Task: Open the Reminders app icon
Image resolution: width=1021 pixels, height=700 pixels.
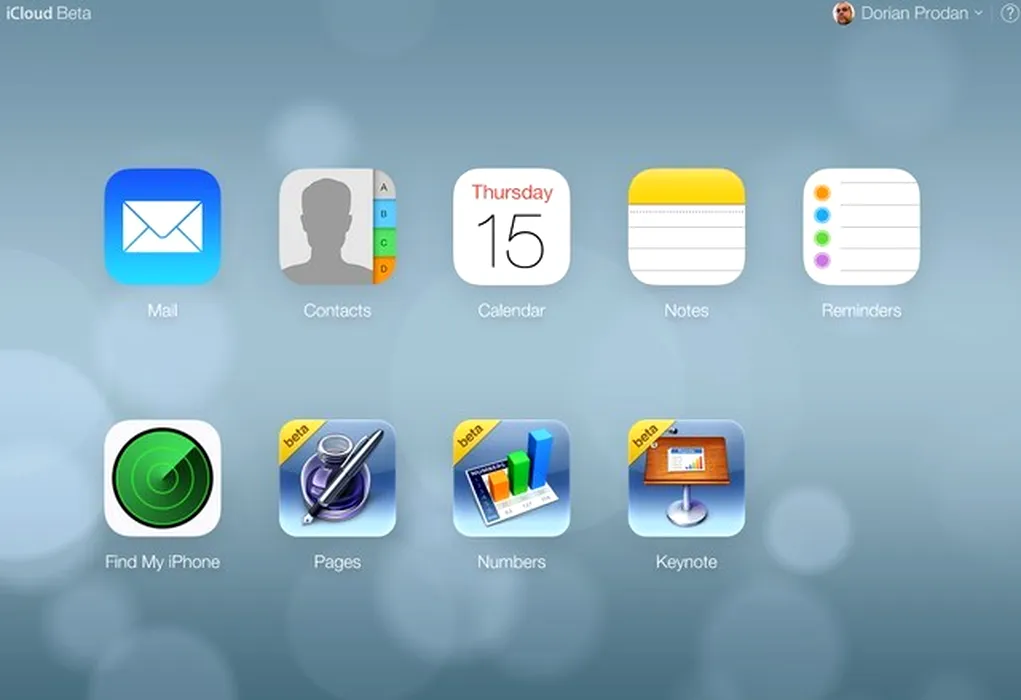Action: click(861, 227)
